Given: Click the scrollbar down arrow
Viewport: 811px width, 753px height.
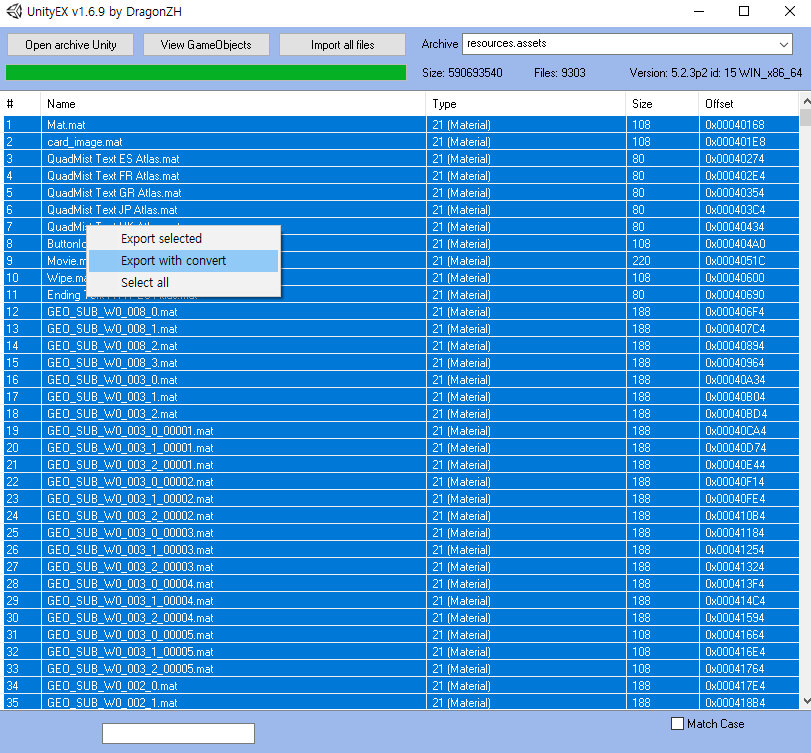Looking at the screenshot, I should point(805,701).
